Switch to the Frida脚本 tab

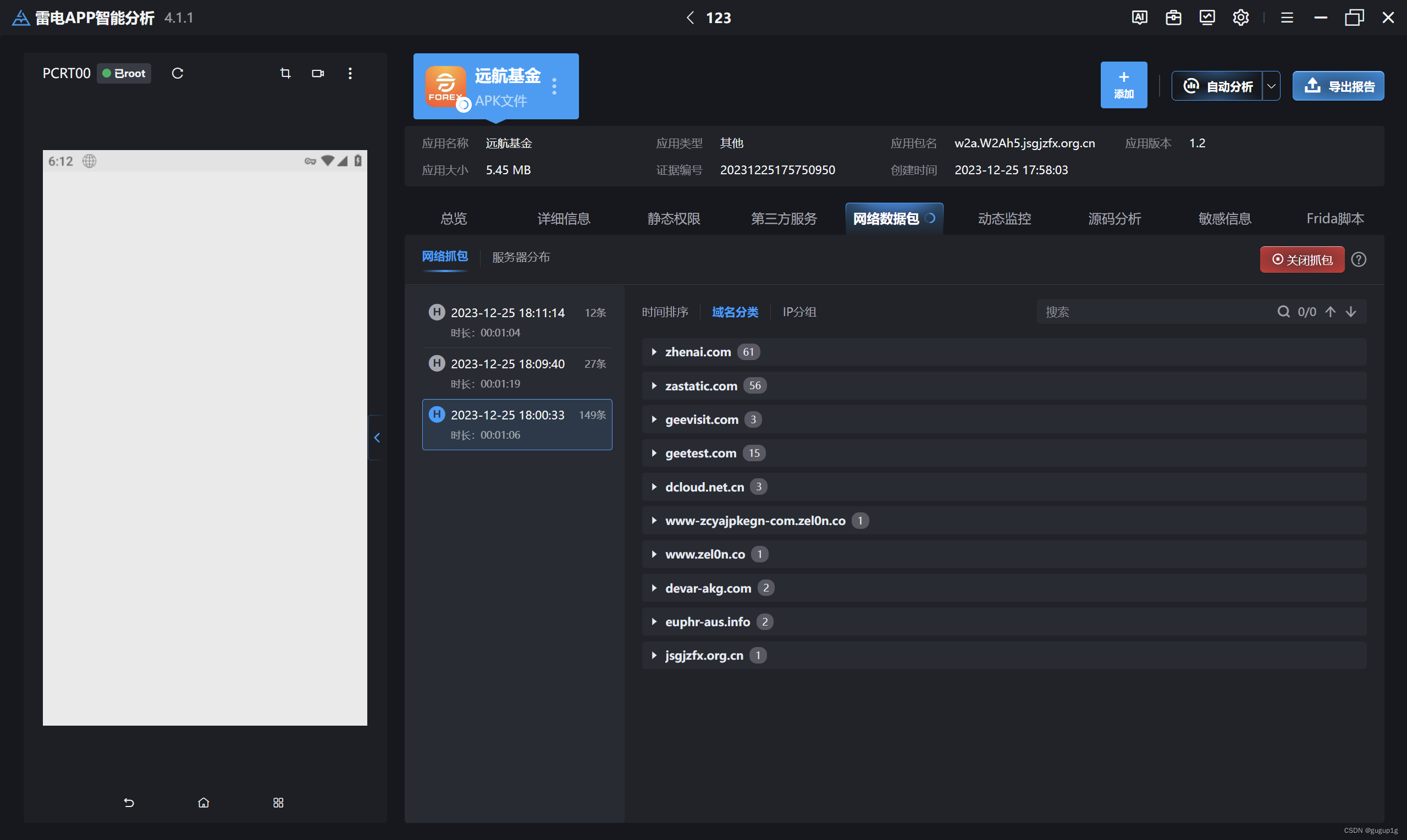1334,218
